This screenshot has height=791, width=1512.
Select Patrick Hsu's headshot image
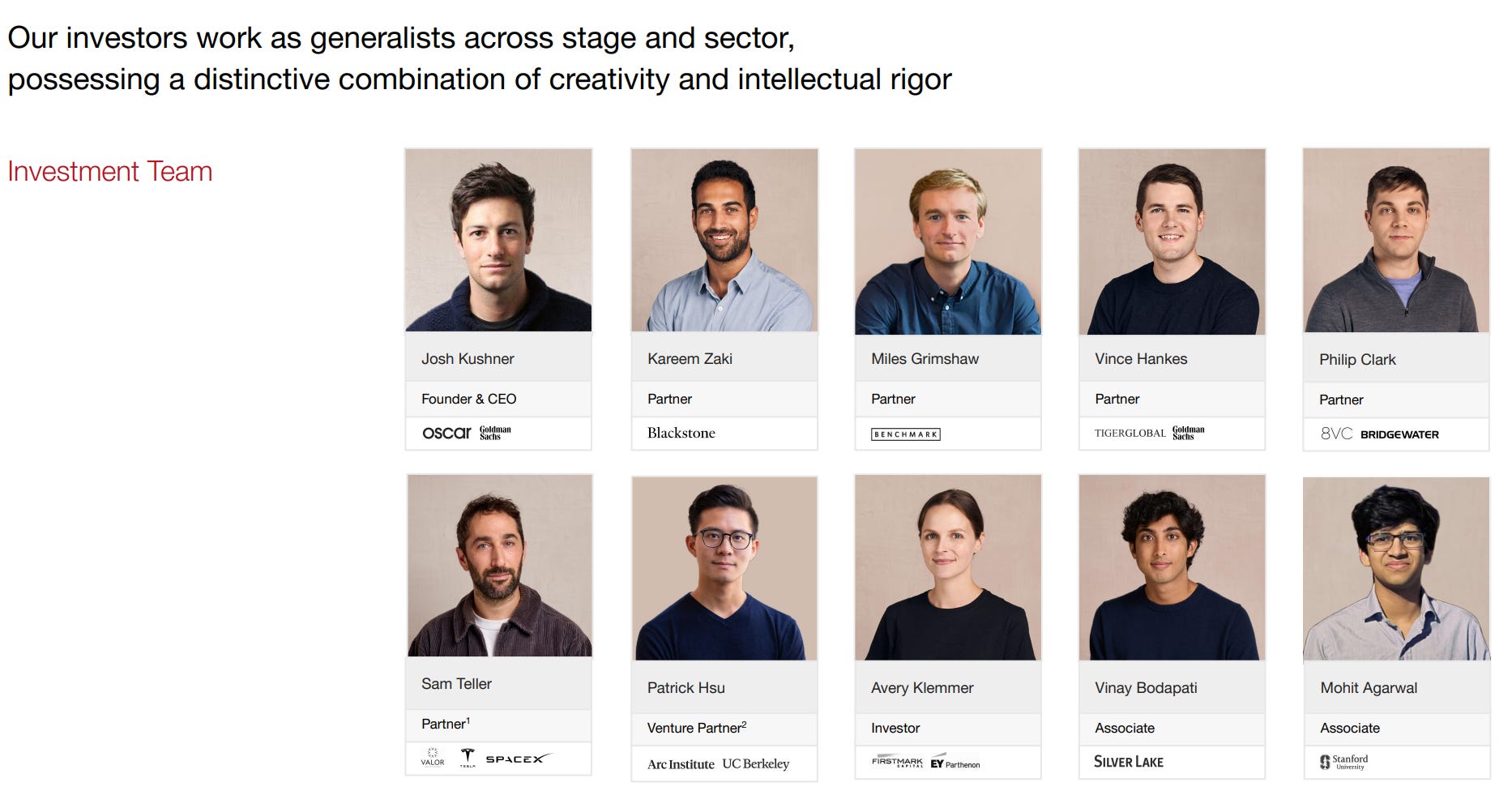pyautogui.click(x=724, y=568)
